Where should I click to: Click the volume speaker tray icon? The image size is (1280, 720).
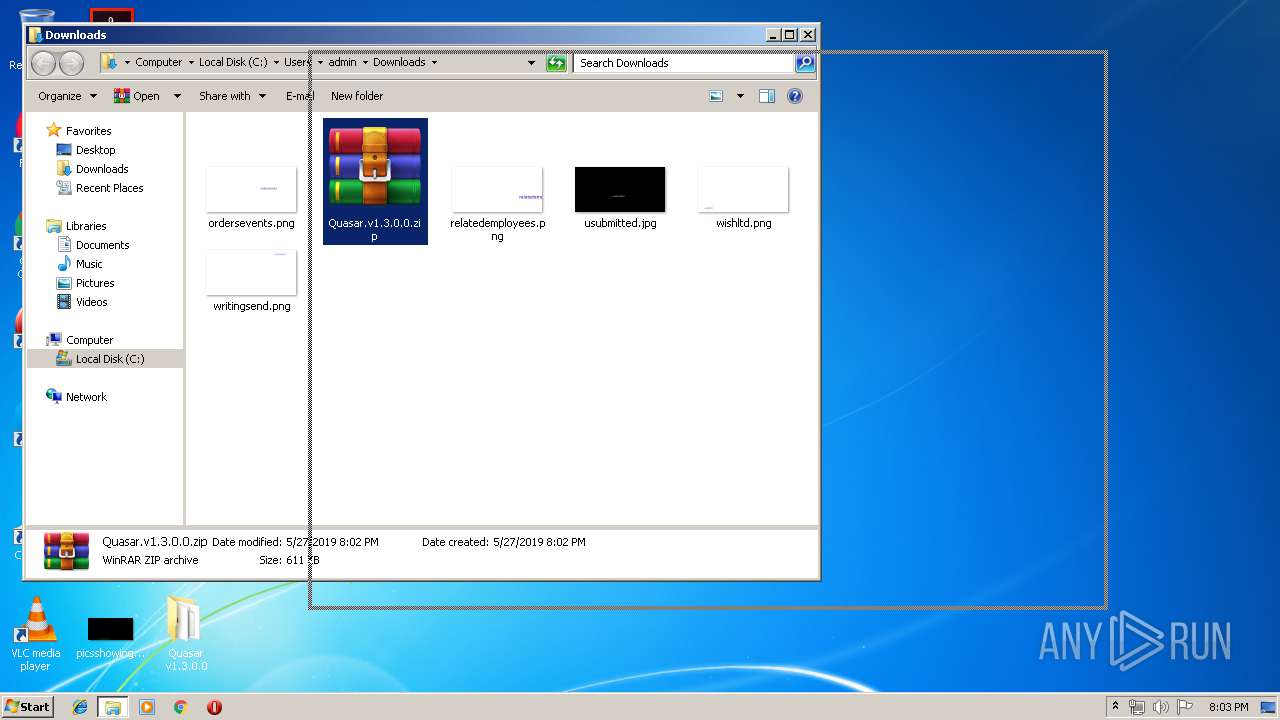click(x=1161, y=707)
